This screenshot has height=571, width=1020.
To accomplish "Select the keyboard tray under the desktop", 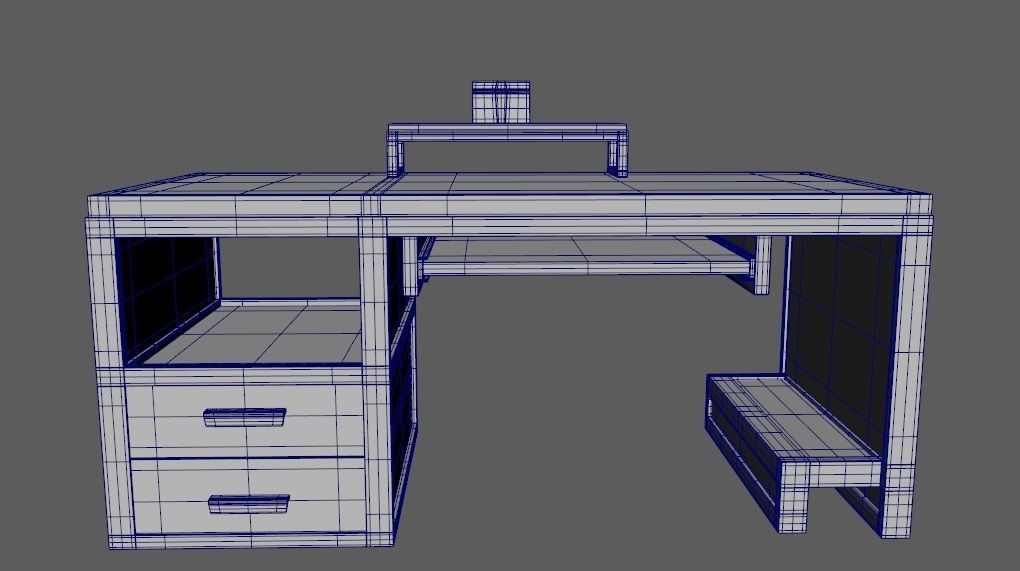I will 585,256.
